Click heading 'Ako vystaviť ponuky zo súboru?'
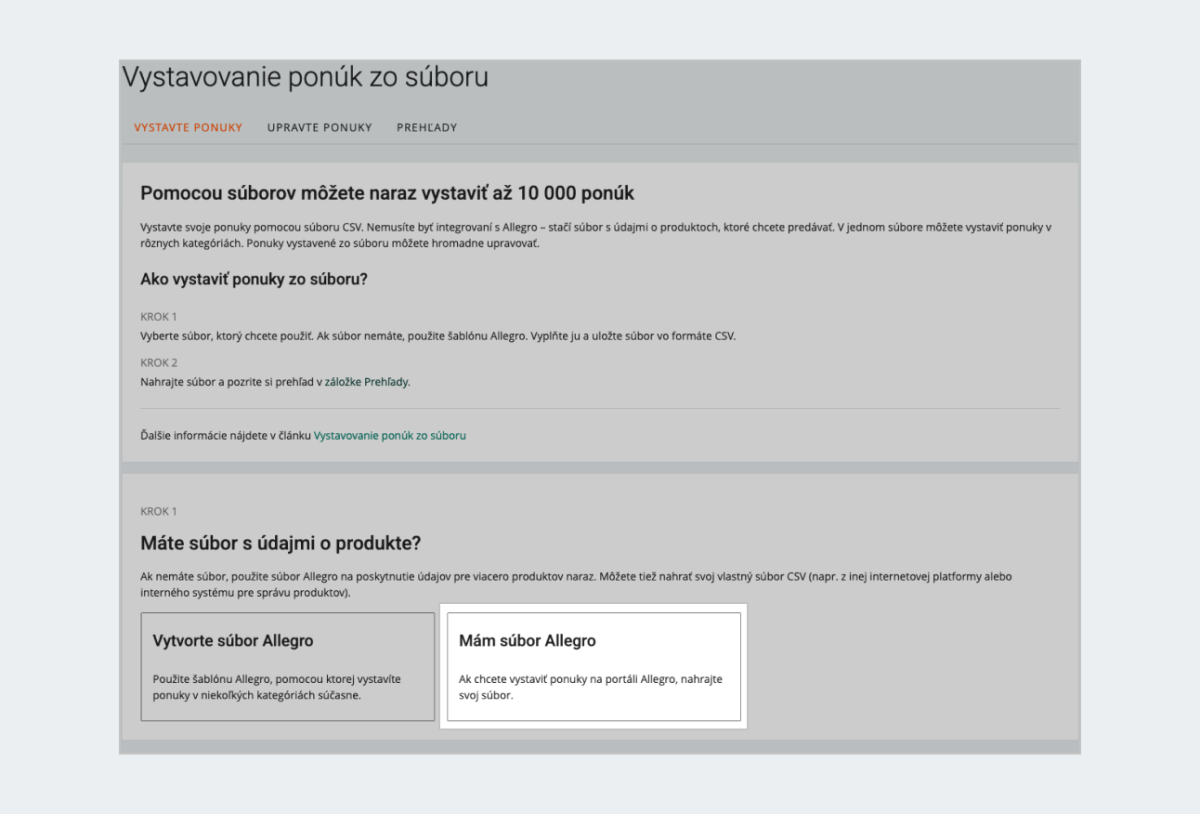Screen dimensions: 1200x814 tap(254, 279)
